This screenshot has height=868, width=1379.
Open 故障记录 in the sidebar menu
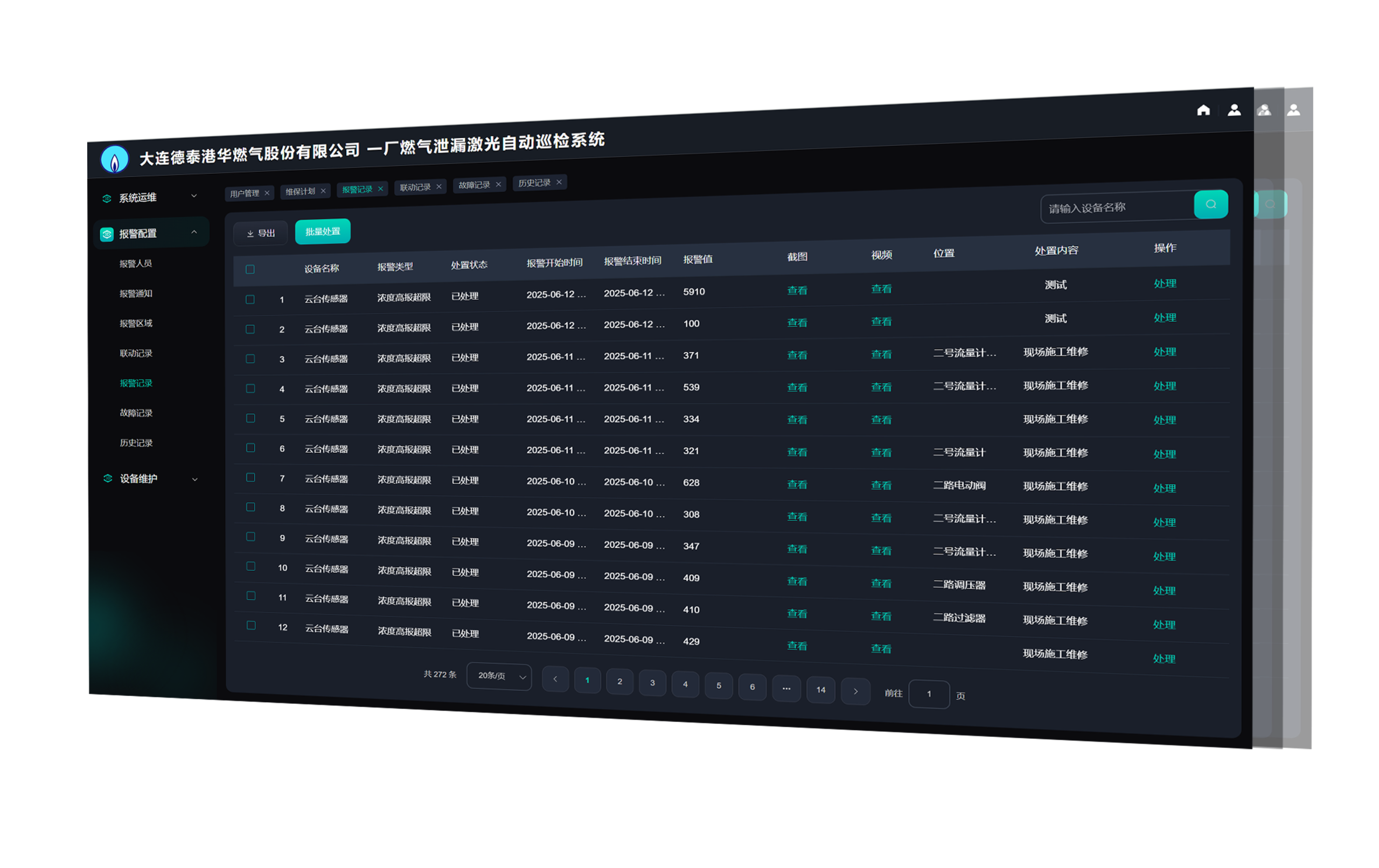[x=136, y=413]
